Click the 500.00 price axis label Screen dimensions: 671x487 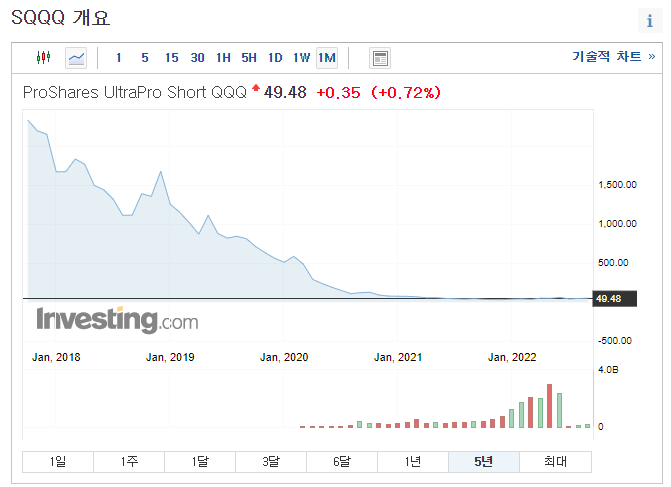click(613, 263)
